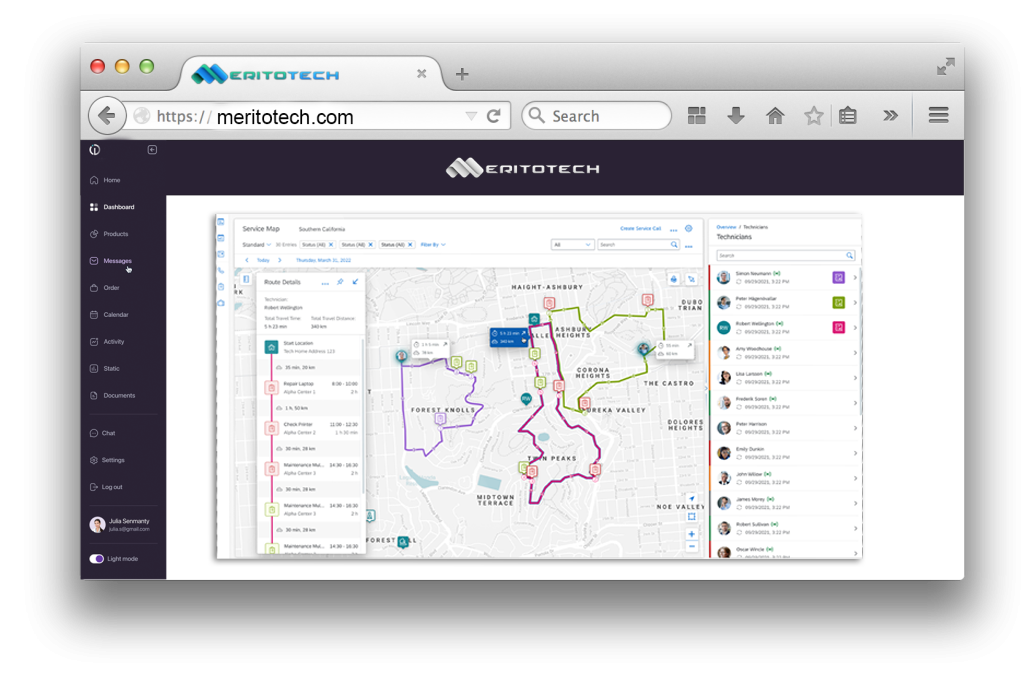The height and width of the screenshot is (677, 1024).
Task: Bookmark the page with the star icon
Action: click(813, 116)
